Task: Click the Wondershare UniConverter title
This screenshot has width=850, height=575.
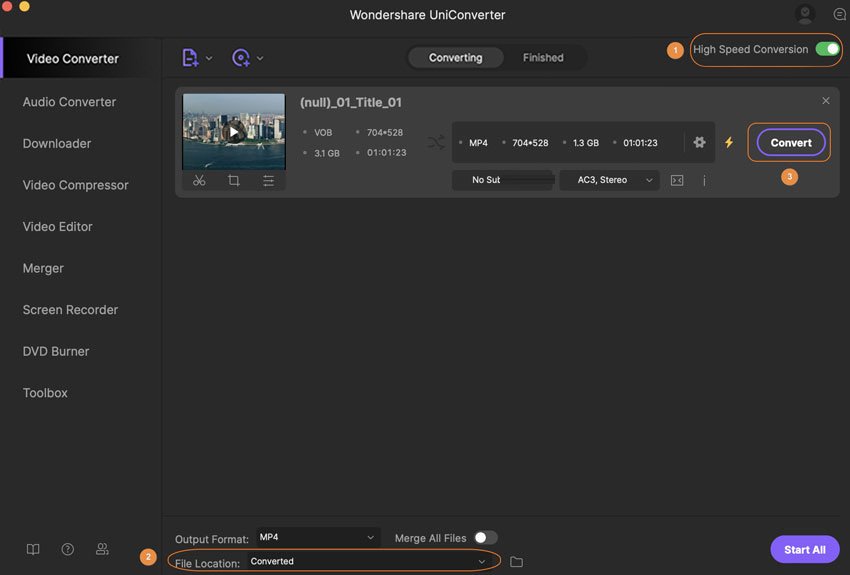Action: tap(427, 15)
